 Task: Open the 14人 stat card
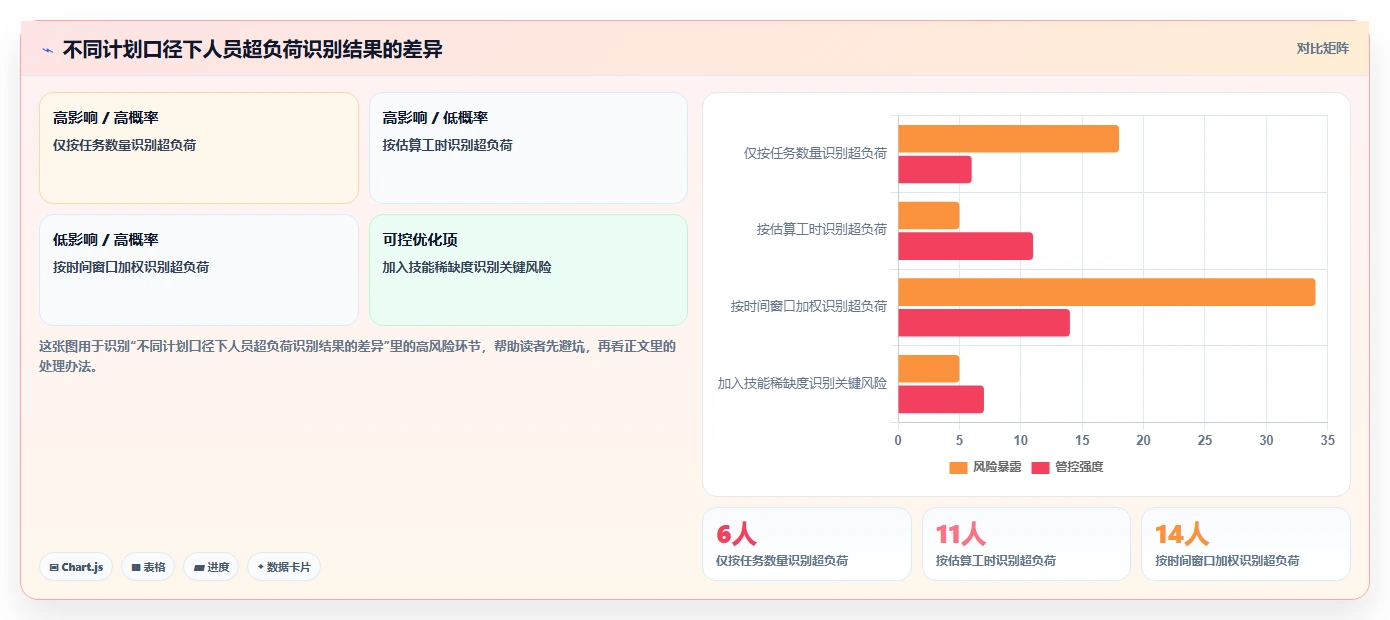(x=1246, y=544)
